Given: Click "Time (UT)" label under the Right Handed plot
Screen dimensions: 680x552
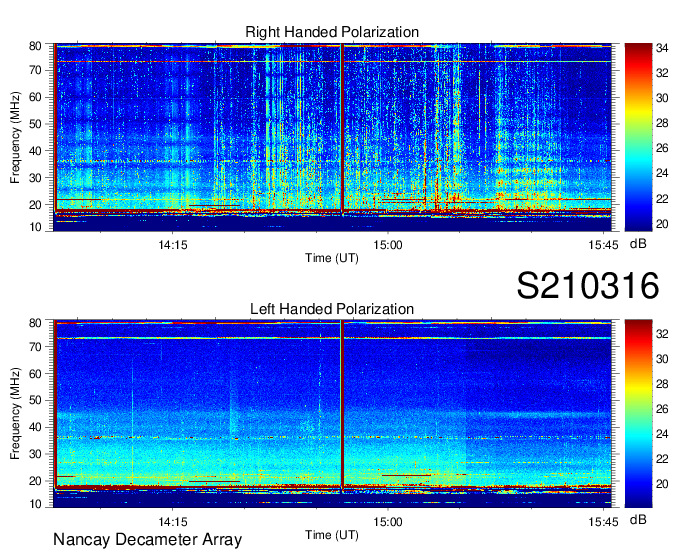Looking at the screenshot, I should tap(332, 258).
